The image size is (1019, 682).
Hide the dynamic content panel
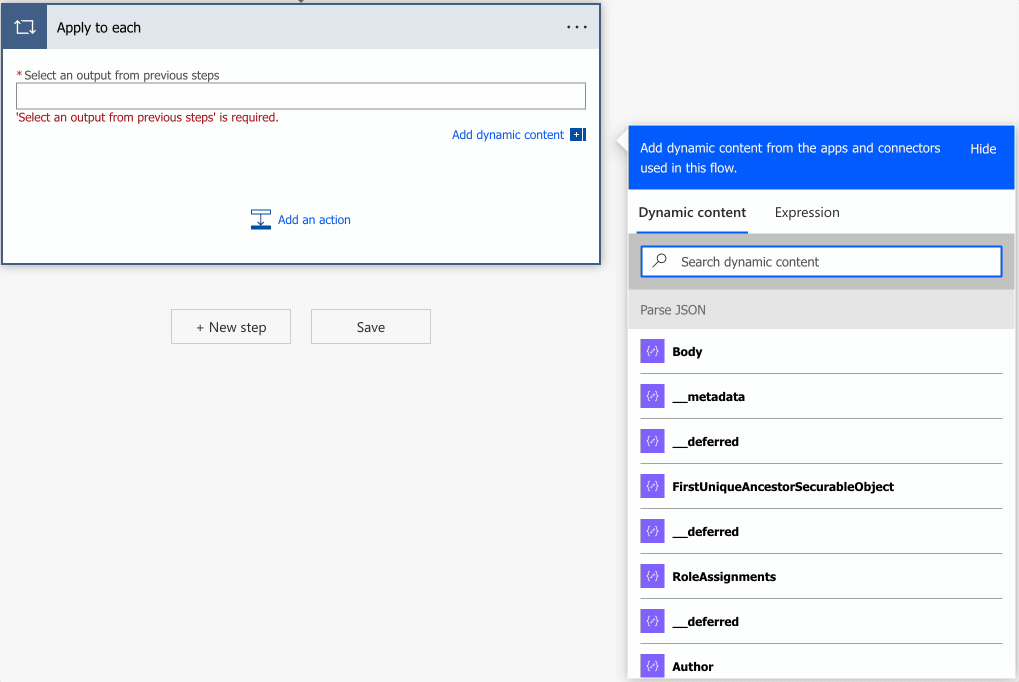tap(982, 149)
